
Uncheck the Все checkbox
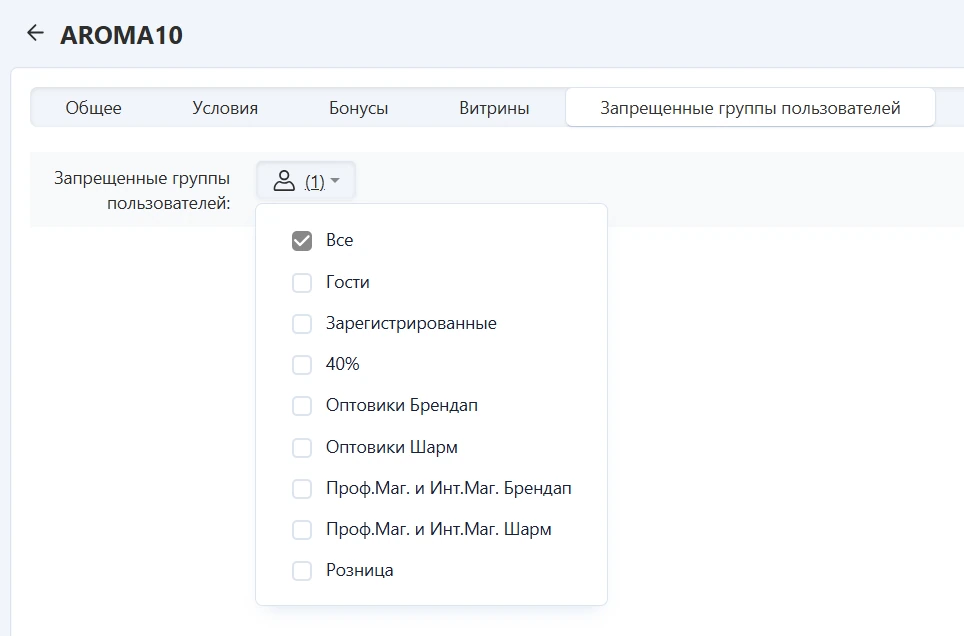(302, 241)
